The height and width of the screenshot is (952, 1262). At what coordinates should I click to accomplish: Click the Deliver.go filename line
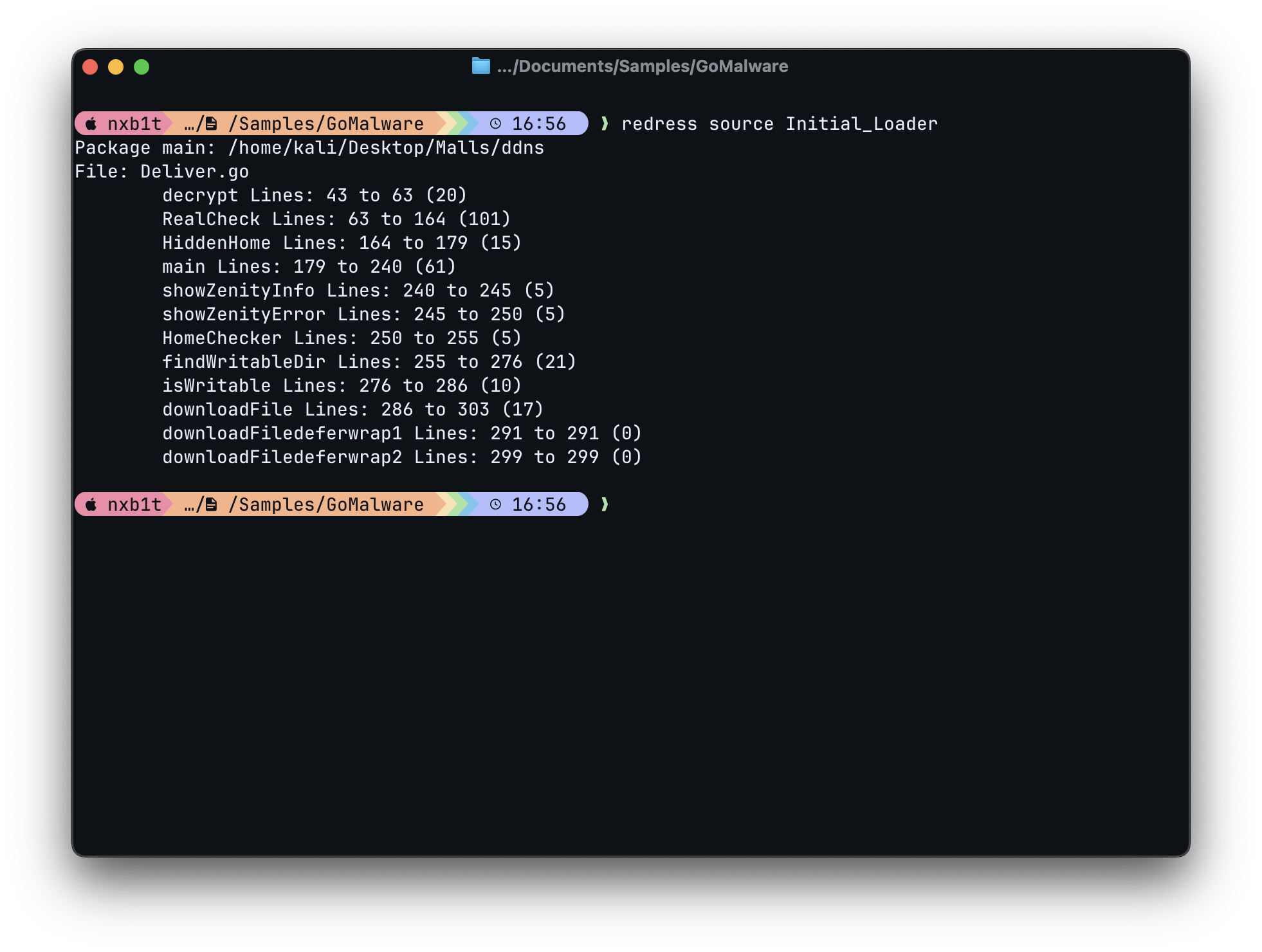pos(162,171)
